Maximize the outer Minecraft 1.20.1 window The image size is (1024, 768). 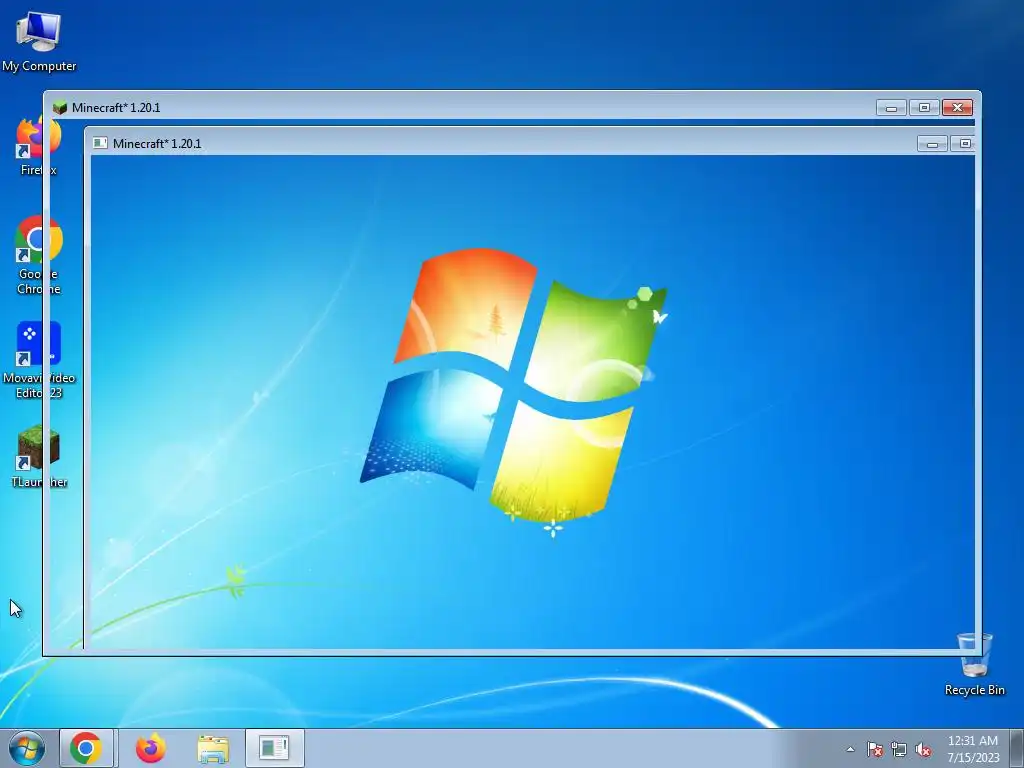point(923,108)
